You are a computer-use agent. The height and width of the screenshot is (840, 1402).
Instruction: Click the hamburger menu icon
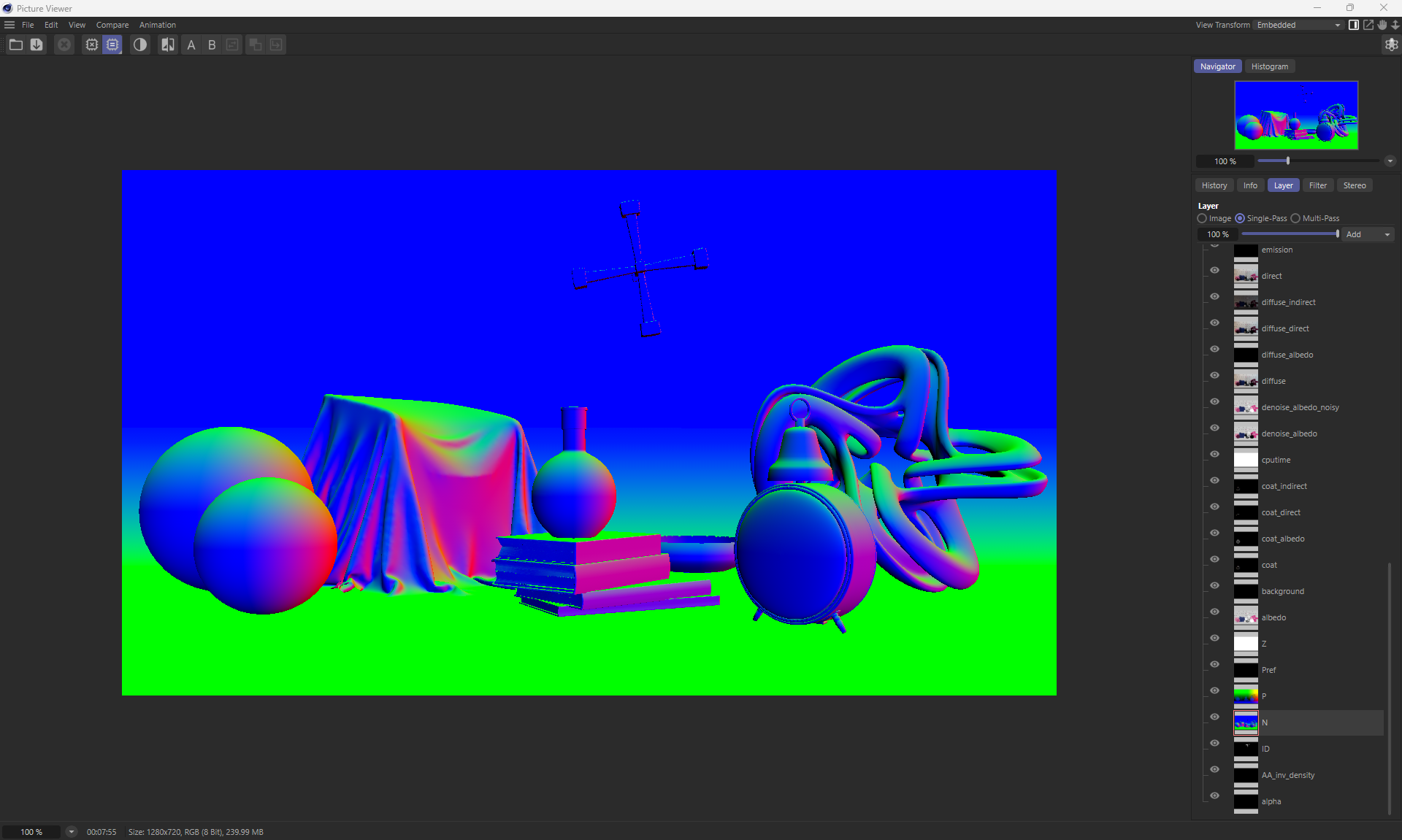9,25
